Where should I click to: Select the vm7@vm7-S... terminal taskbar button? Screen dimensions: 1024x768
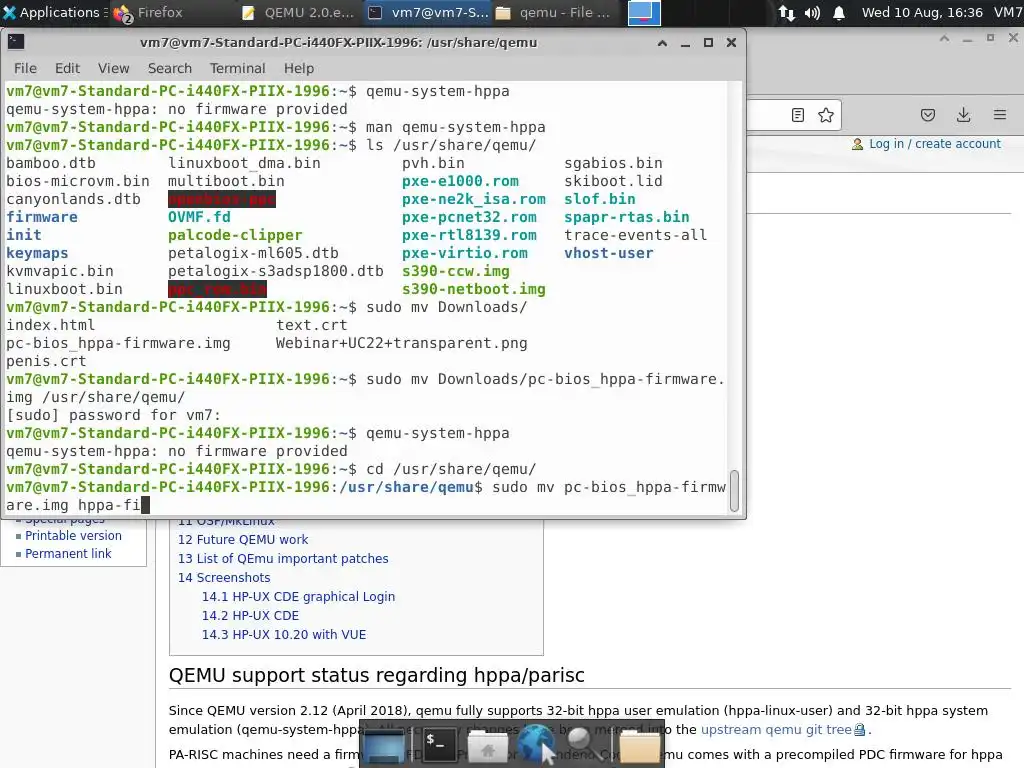pyautogui.click(x=428, y=12)
